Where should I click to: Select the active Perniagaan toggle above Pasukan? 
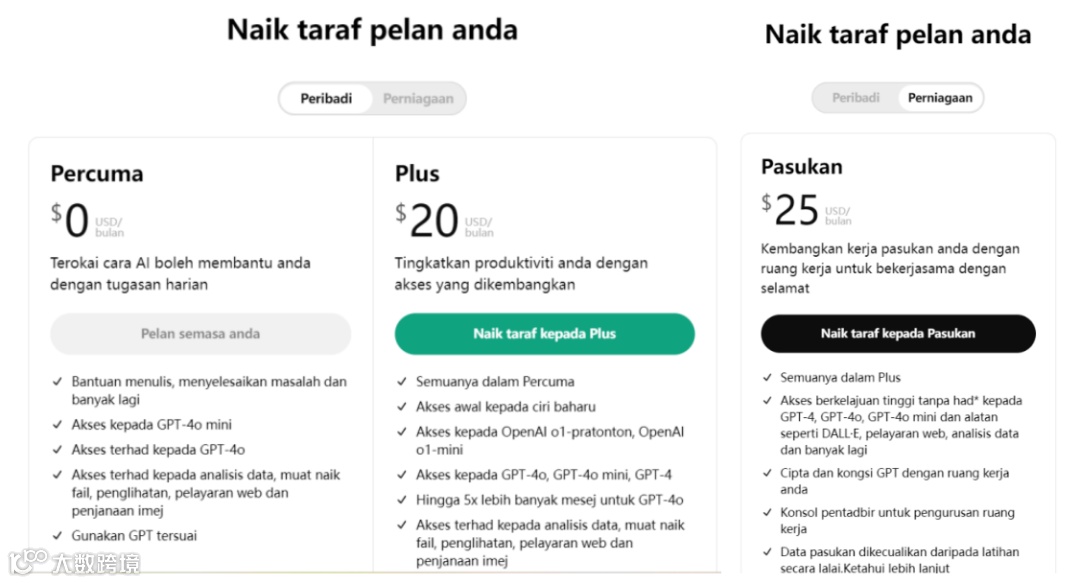tap(940, 98)
